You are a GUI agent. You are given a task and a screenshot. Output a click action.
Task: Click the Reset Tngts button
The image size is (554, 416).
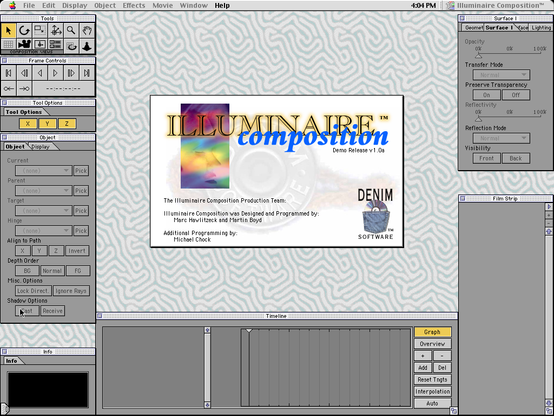pyautogui.click(x=432, y=380)
